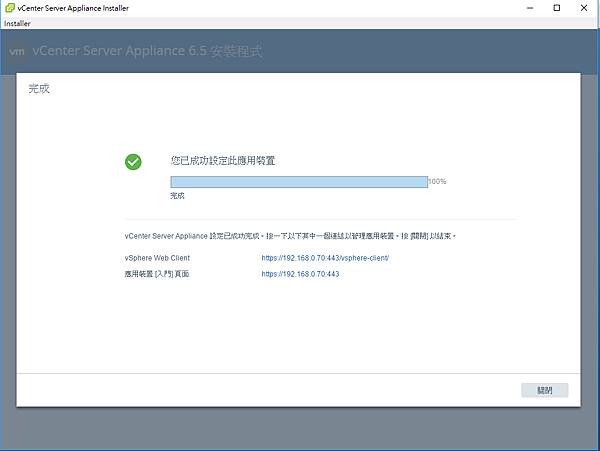Click the vCenter Server Appliance Installer title icon
This screenshot has height=451, width=600.
pos(10,8)
